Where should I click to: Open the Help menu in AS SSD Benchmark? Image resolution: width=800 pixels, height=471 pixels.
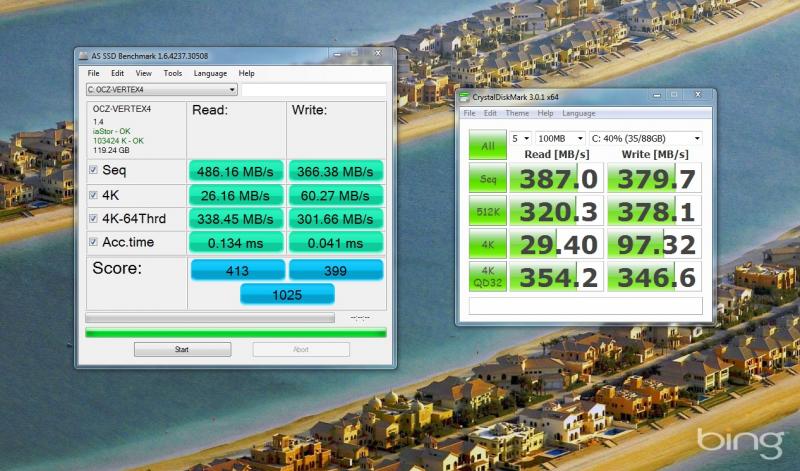coord(246,73)
